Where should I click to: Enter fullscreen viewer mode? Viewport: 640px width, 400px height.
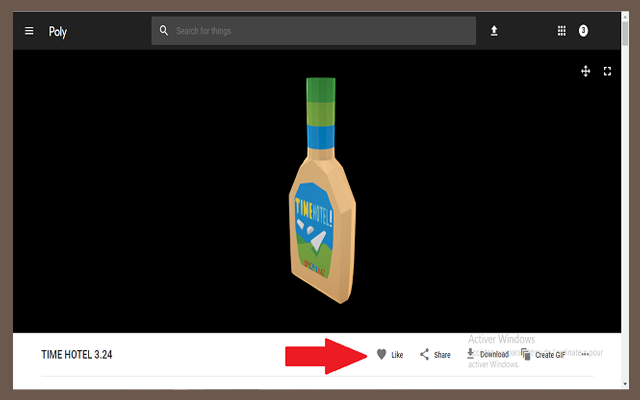(607, 71)
